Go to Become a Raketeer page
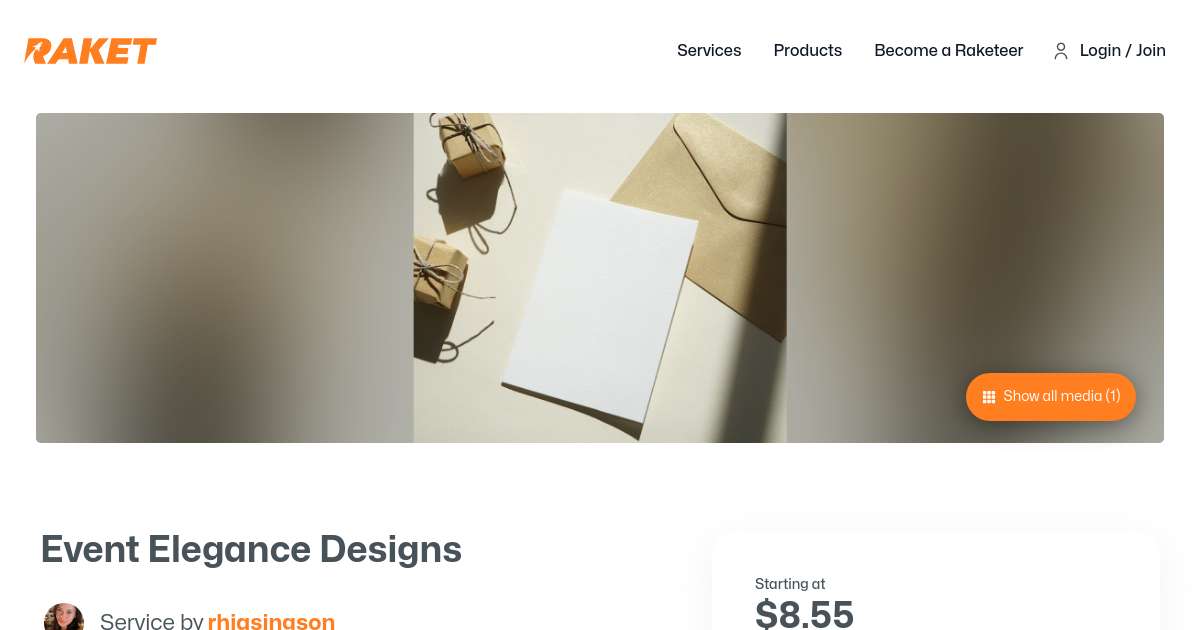The image size is (1200, 630). [949, 50]
